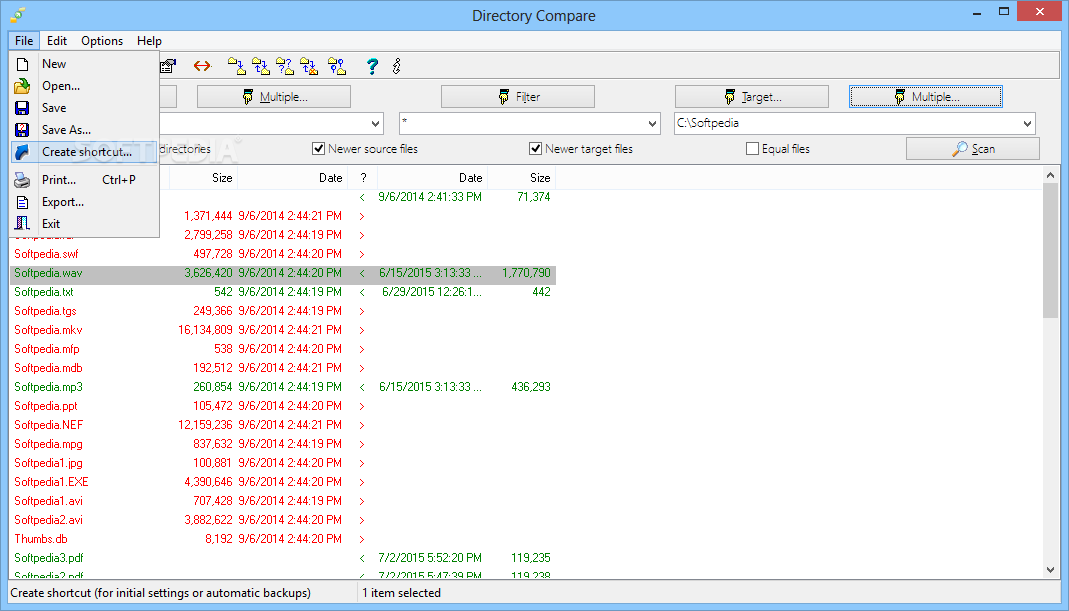1069x611 pixels.
Task: Choose Open... from the File menu
Action: tap(85, 86)
